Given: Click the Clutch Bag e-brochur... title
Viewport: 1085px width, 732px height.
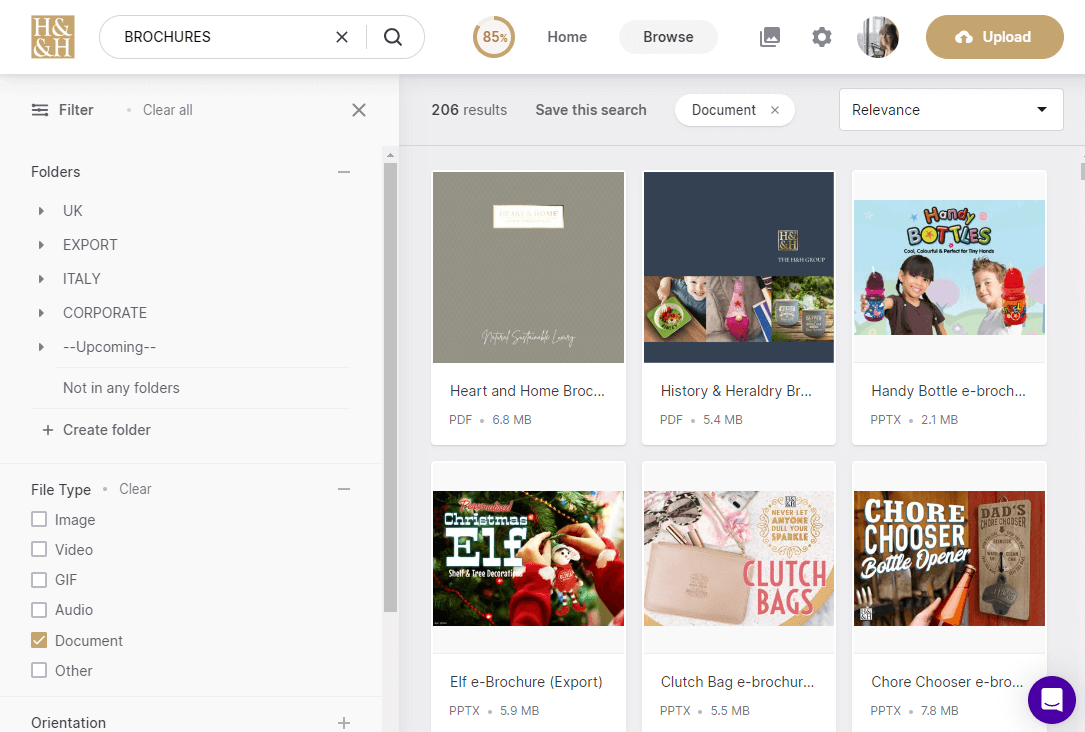Looking at the screenshot, I should click(x=738, y=682).
